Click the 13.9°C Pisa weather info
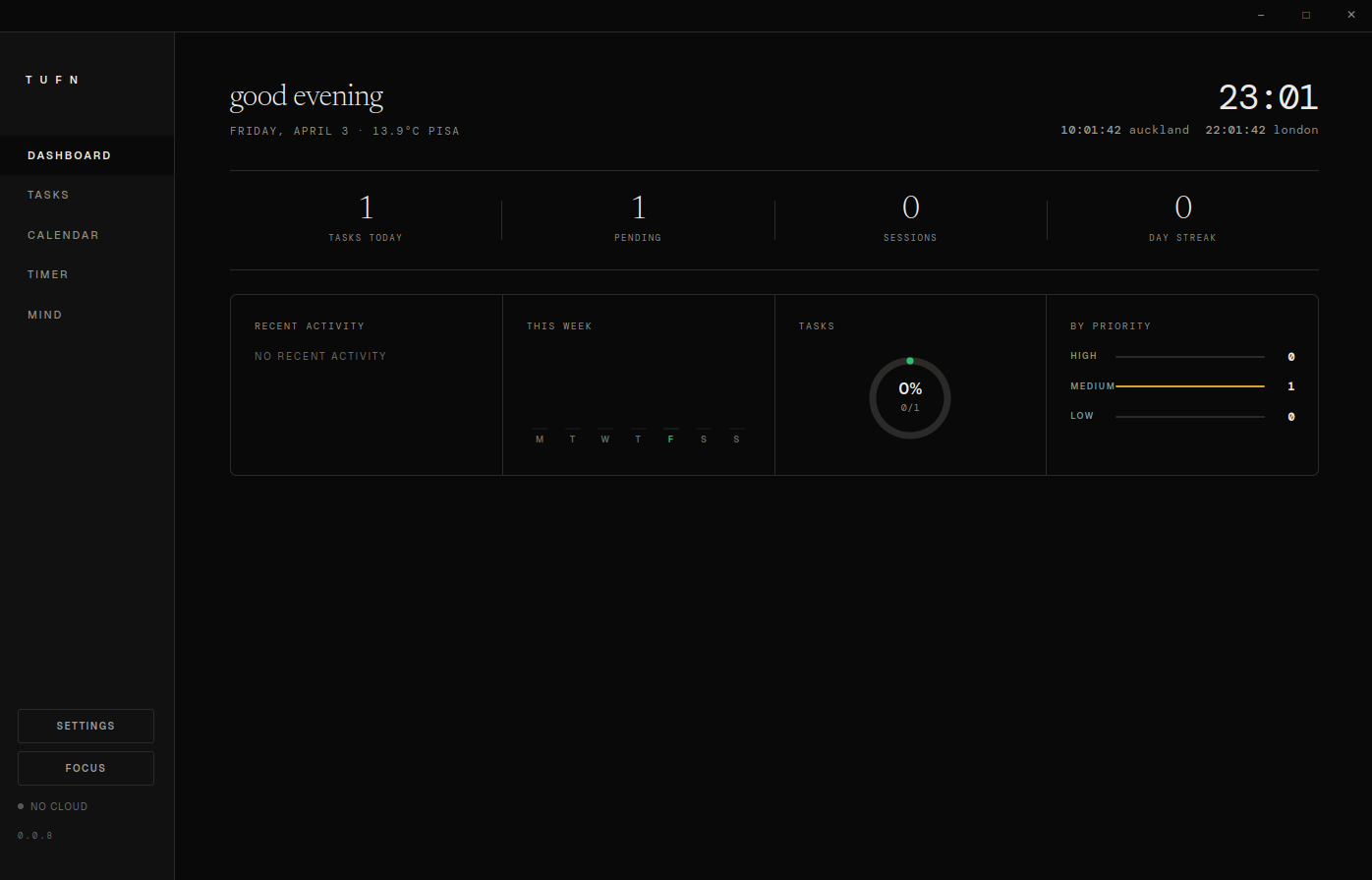This screenshot has height=880, width=1372. 416,131
